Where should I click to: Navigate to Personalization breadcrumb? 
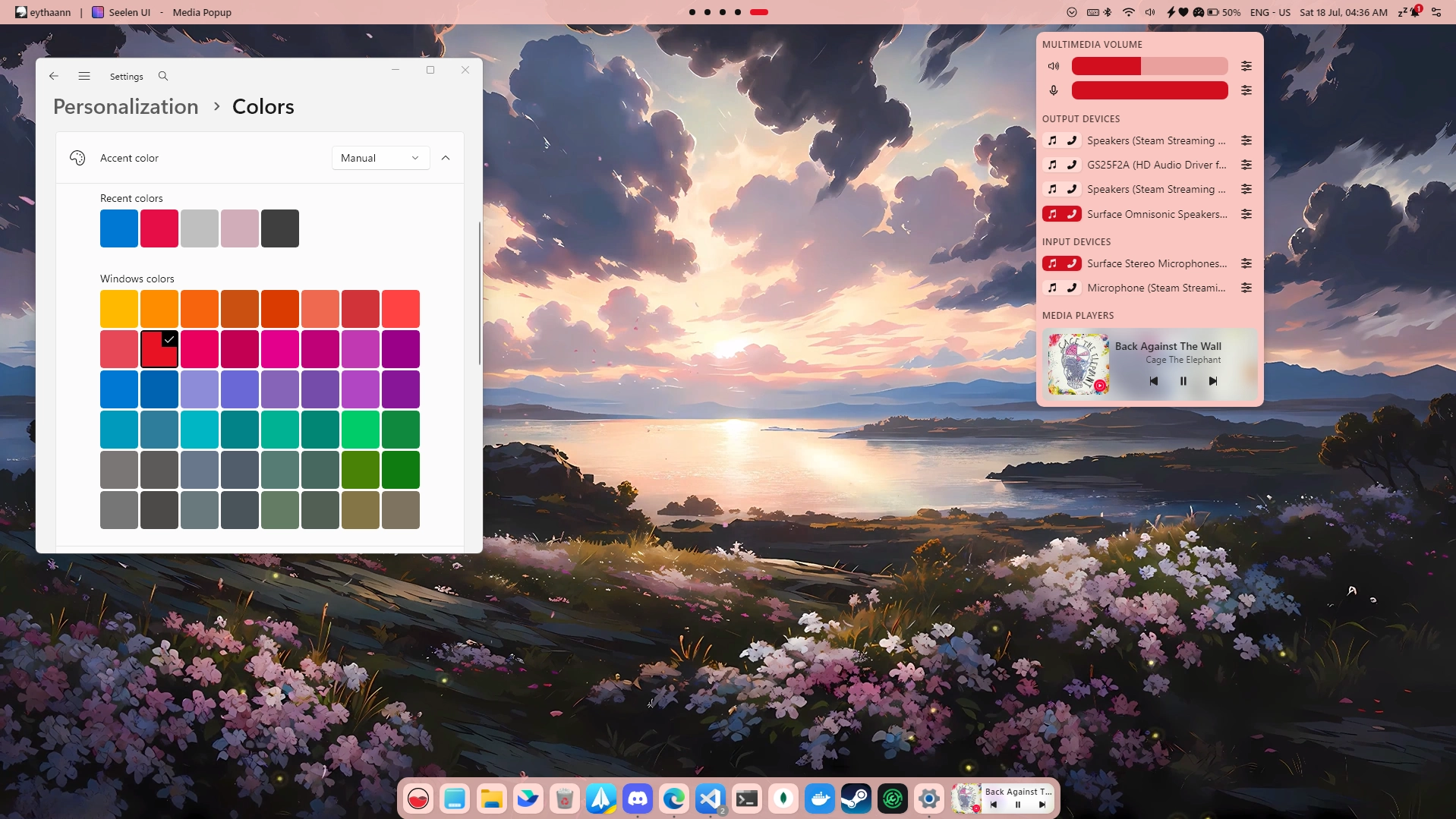pos(126,106)
